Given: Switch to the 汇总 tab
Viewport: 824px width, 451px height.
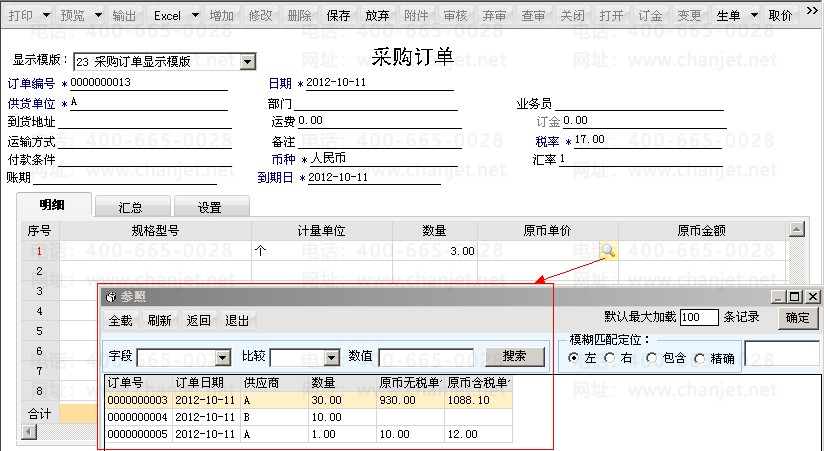Looking at the screenshot, I should 132,207.
